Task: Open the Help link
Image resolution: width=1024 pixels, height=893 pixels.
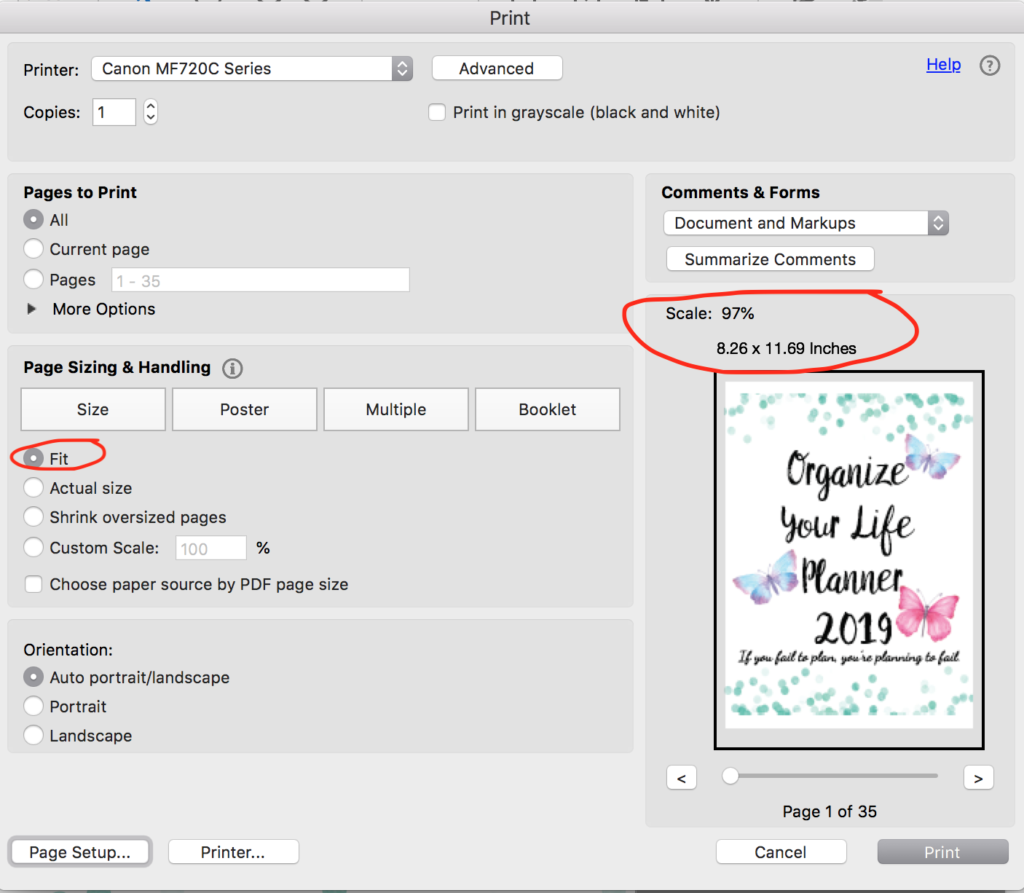Action: [943, 64]
